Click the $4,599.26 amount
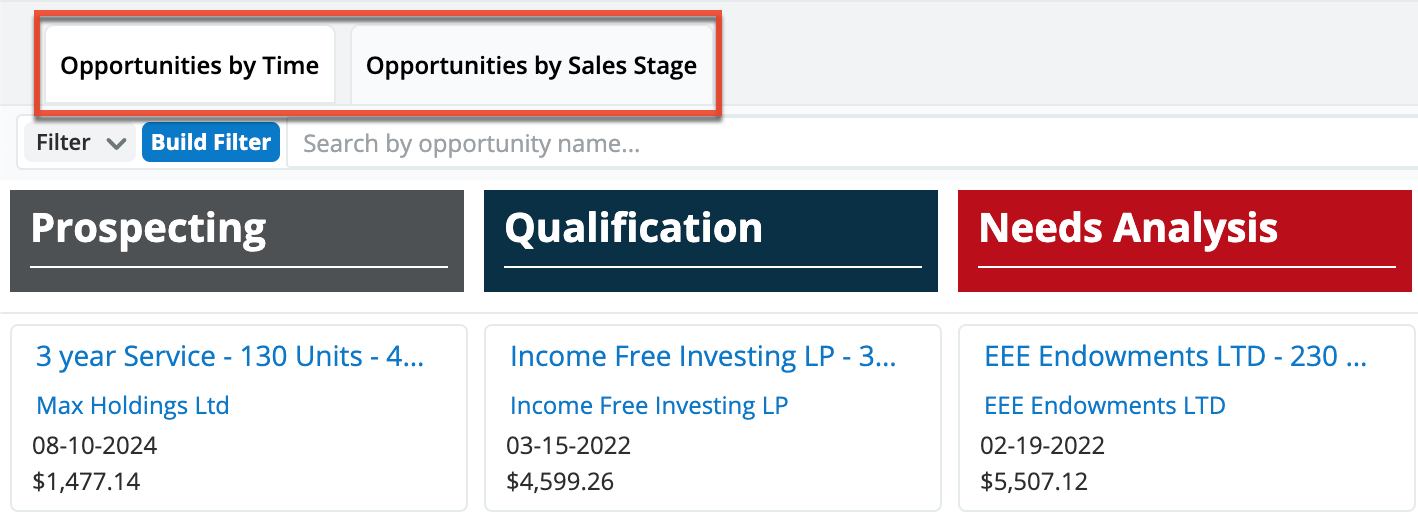 [x=560, y=482]
